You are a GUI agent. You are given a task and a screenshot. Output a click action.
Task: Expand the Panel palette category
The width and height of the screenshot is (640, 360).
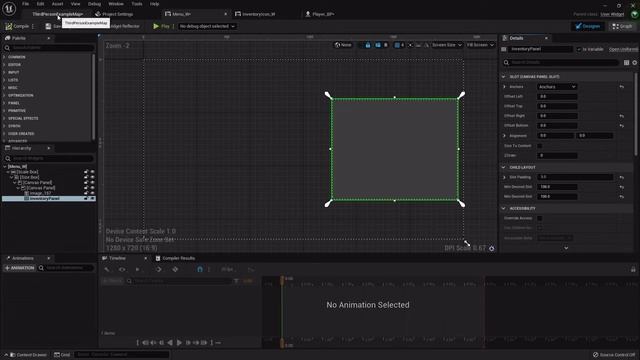point(4,103)
